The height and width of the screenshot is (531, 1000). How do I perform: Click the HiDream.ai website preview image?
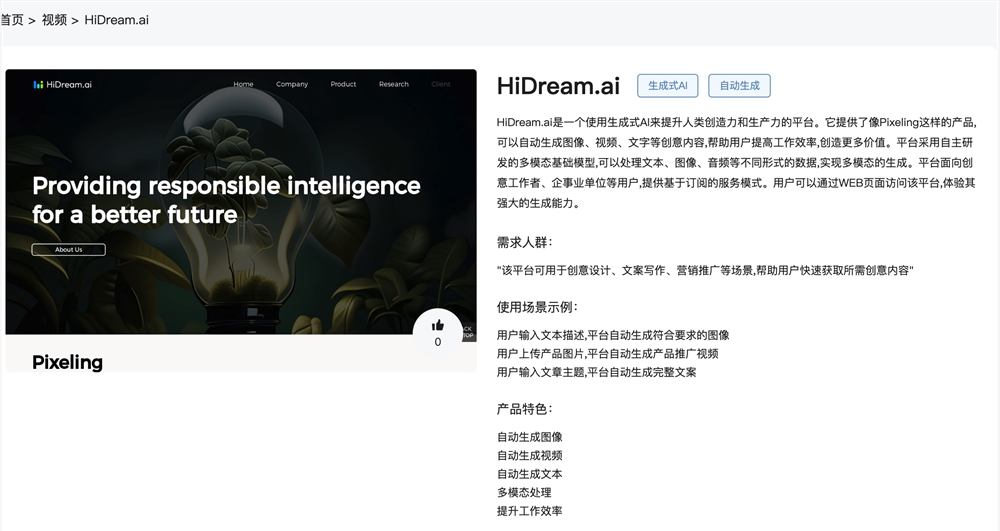click(x=241, y=220)
